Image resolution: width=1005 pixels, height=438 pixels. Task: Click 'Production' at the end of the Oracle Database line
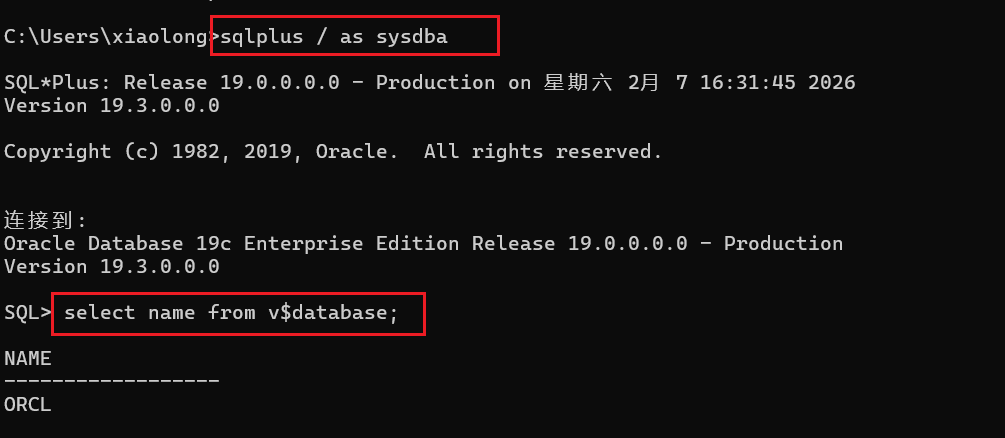[x=783, y=244]
